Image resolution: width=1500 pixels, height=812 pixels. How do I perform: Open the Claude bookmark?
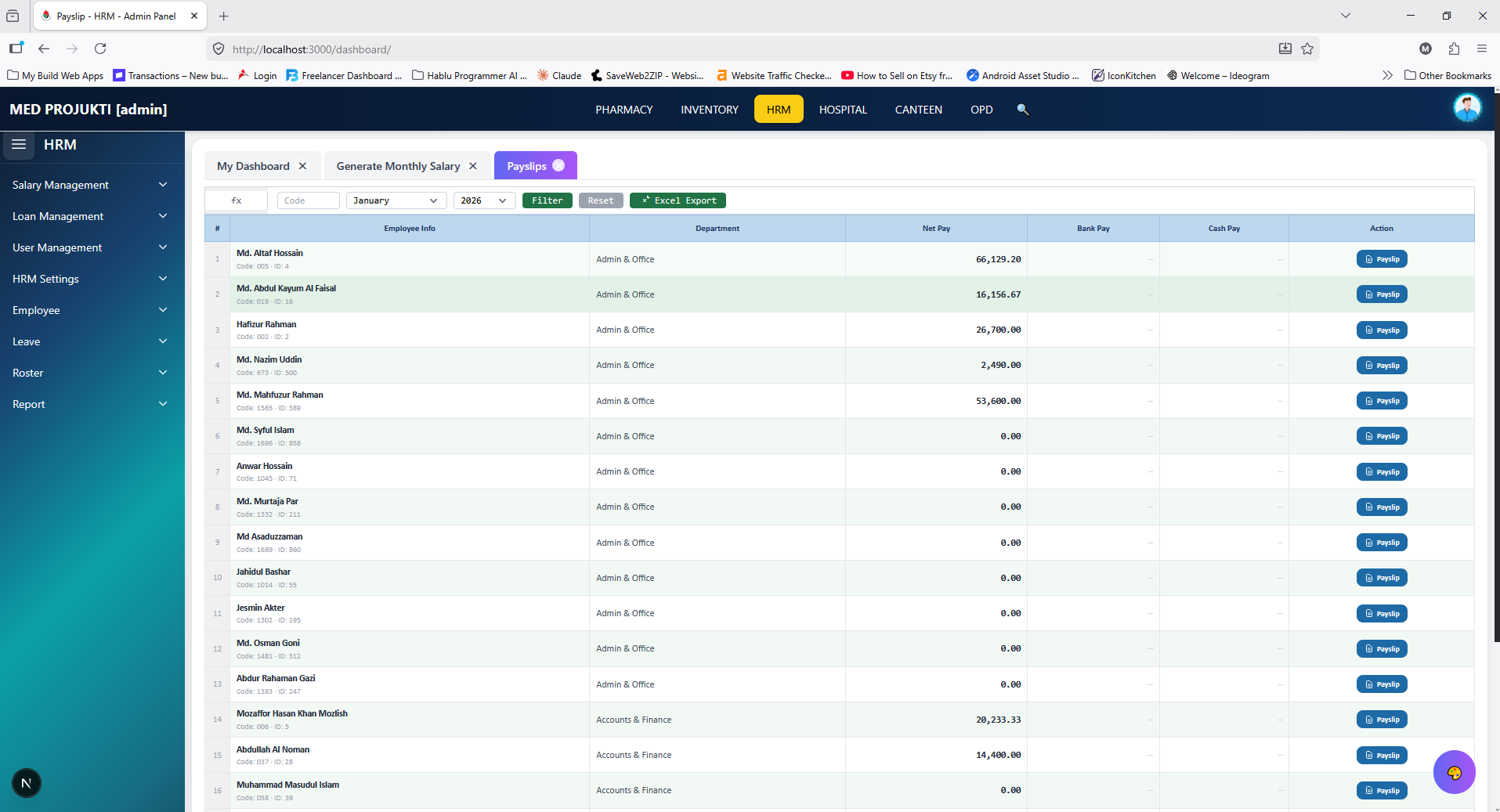tap(559, 75)
